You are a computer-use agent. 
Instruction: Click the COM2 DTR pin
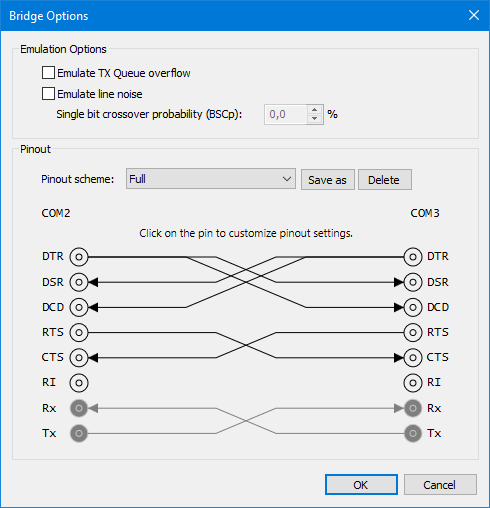[x=79, y=257]
